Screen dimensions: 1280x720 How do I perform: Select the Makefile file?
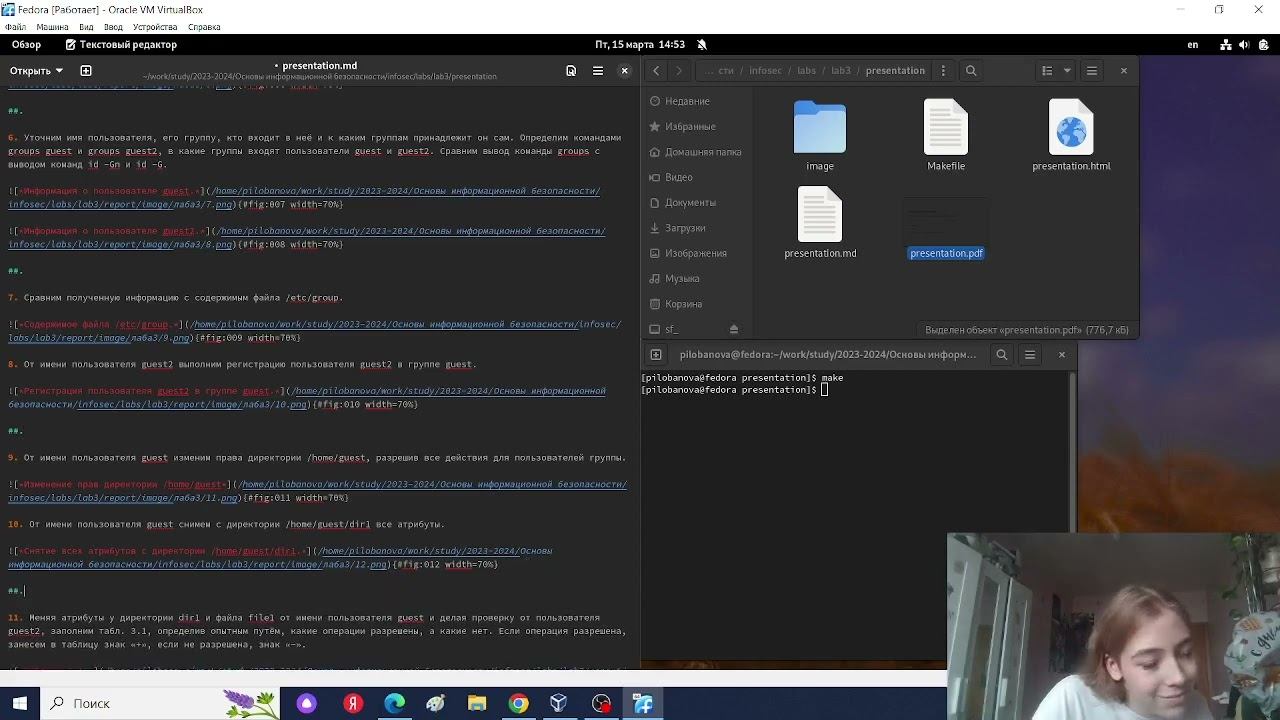pyautogui.click(x=946, y=135)
